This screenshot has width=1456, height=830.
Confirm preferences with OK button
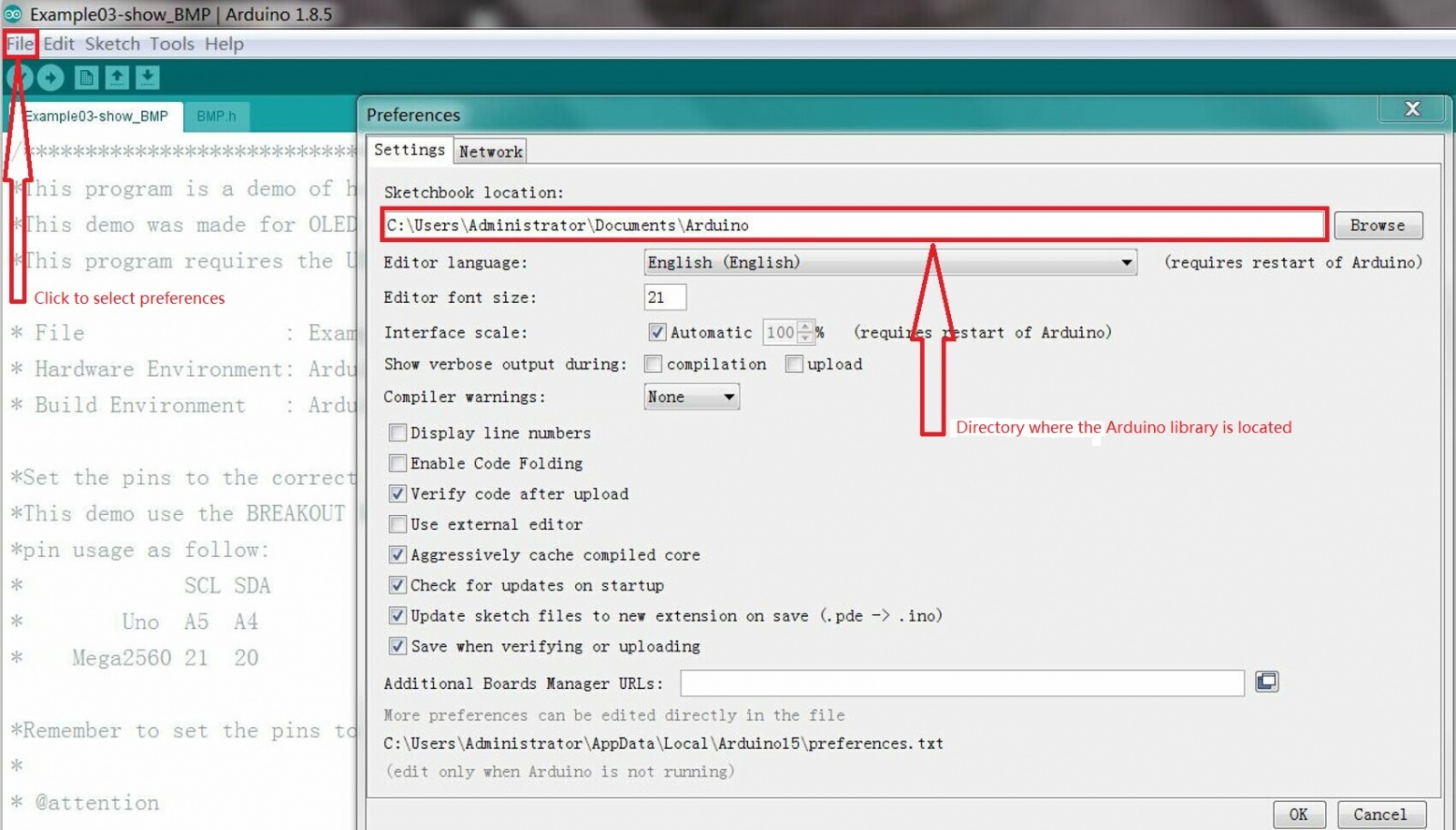(1298, 815)
